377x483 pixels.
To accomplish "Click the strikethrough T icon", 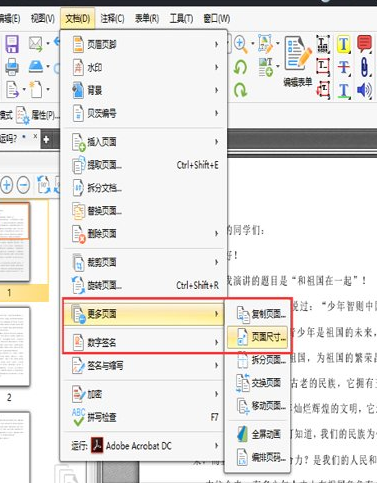I will [x=344, y=67].
